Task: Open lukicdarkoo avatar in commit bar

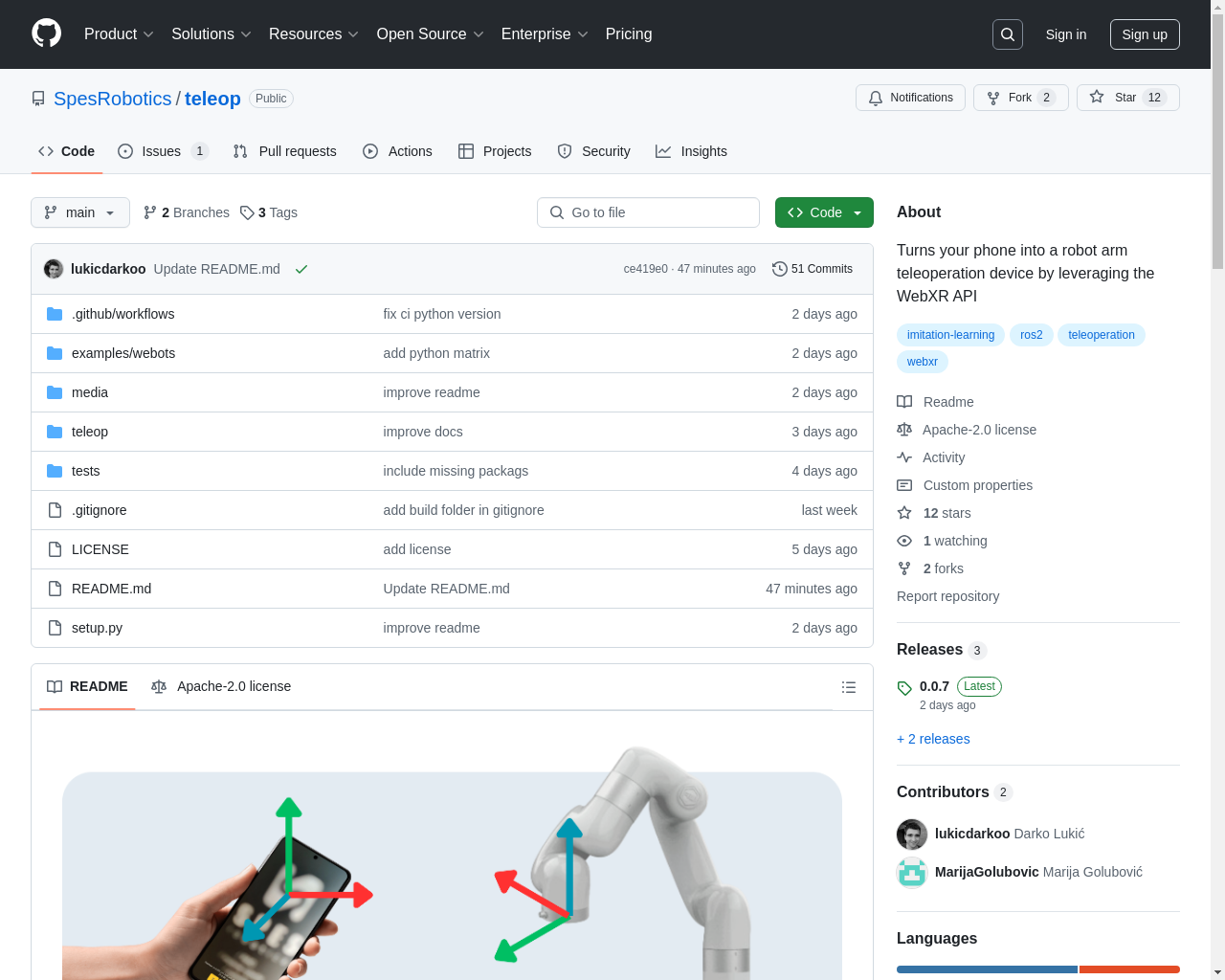Action: (54, 269)
